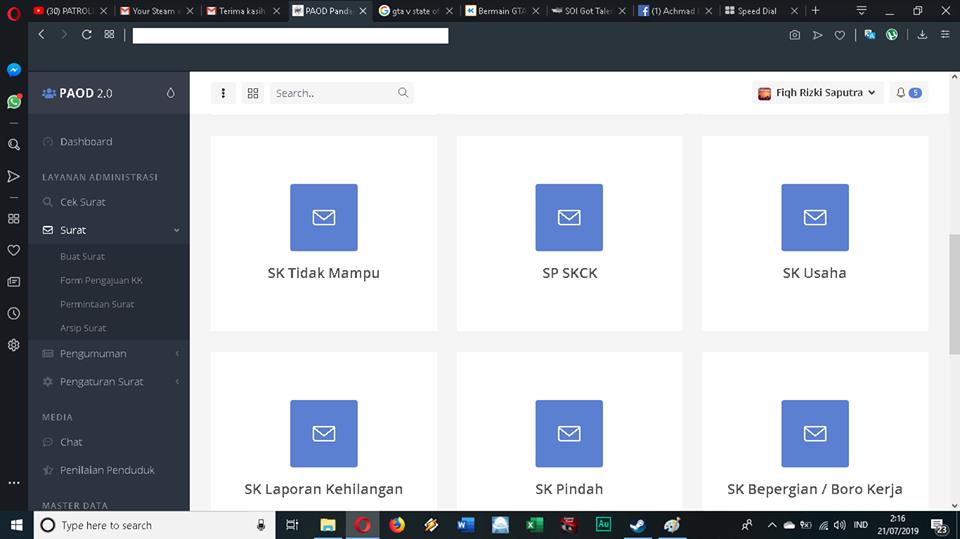Viewport: 960px width, 539px height.
Task: Open three-dots more options in Opera sidebar
Action: click(13, 483)
